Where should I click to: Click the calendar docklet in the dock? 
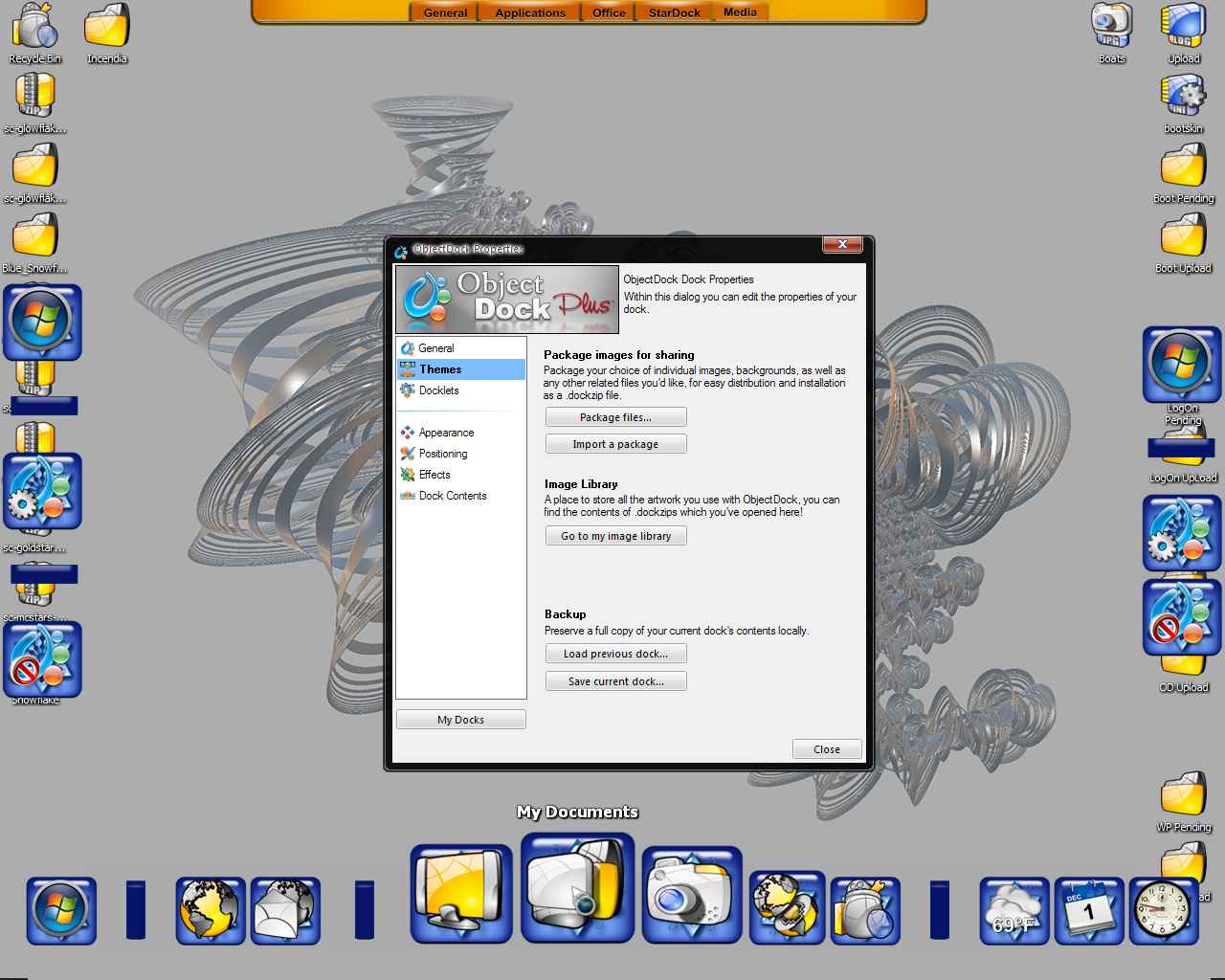tap(1089, 911)
